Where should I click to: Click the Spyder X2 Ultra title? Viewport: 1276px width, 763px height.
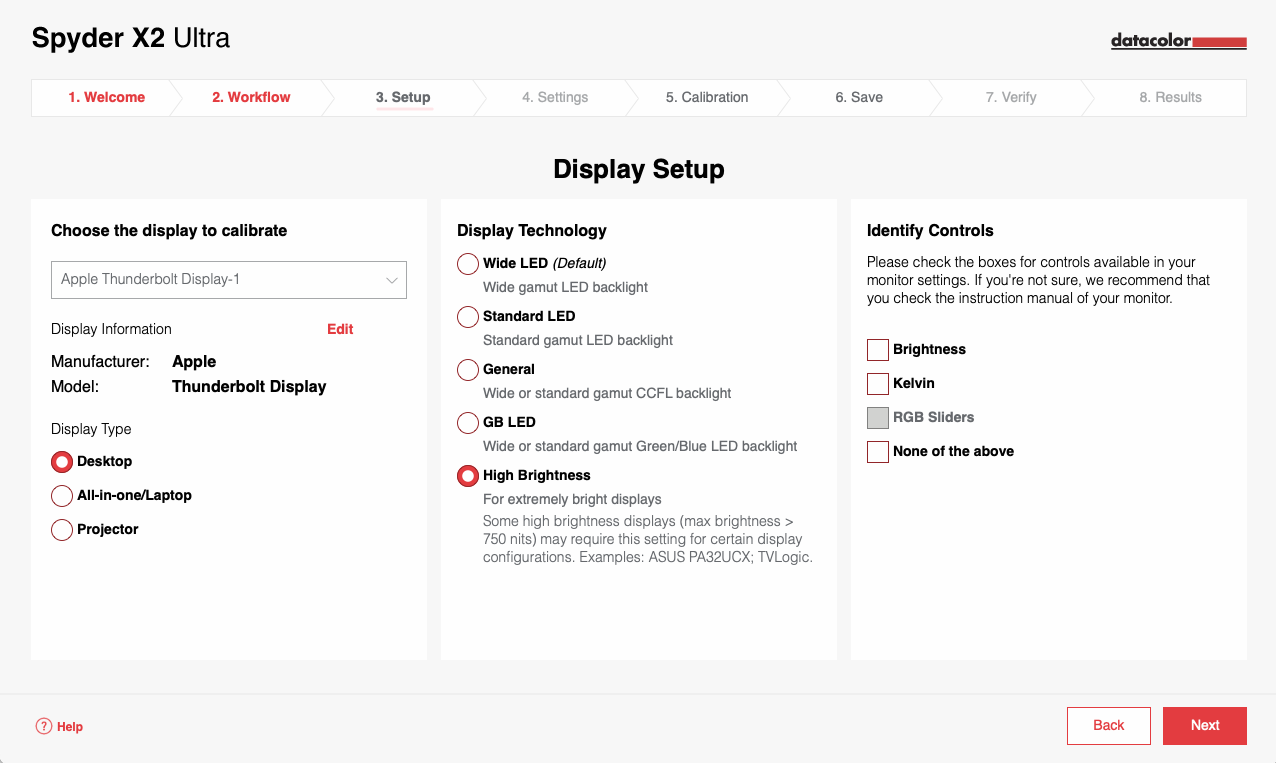(x=131, y=39)
